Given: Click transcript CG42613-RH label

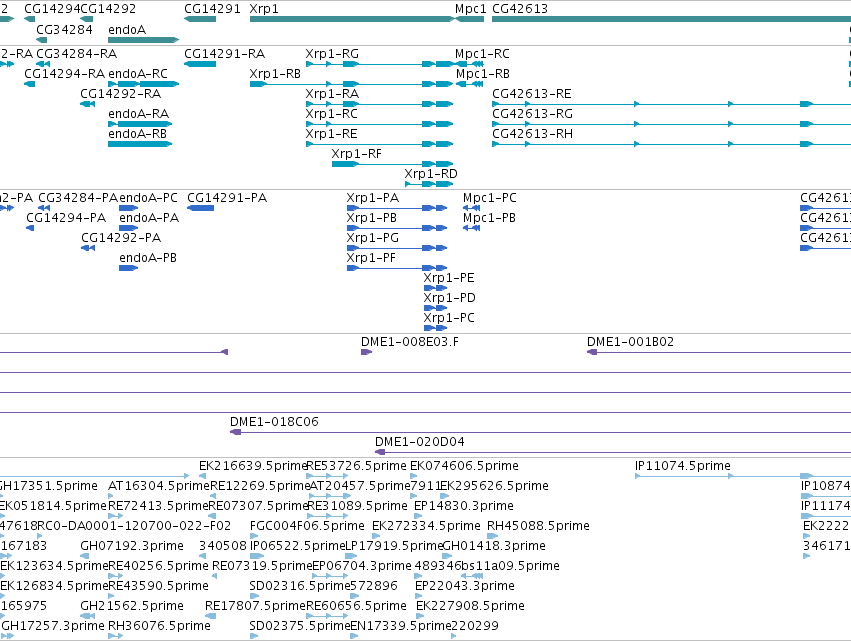Looking at the screenshot, I should [532, 134].
